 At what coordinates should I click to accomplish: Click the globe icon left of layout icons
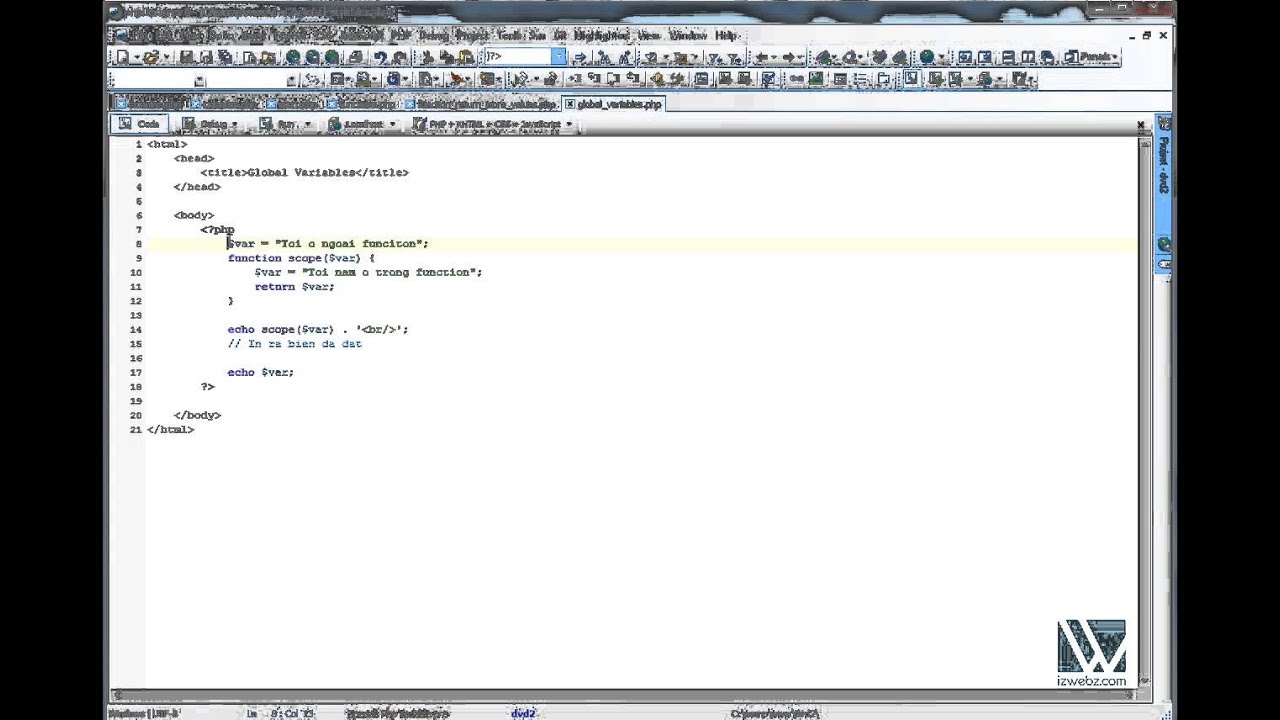[927, 57]
